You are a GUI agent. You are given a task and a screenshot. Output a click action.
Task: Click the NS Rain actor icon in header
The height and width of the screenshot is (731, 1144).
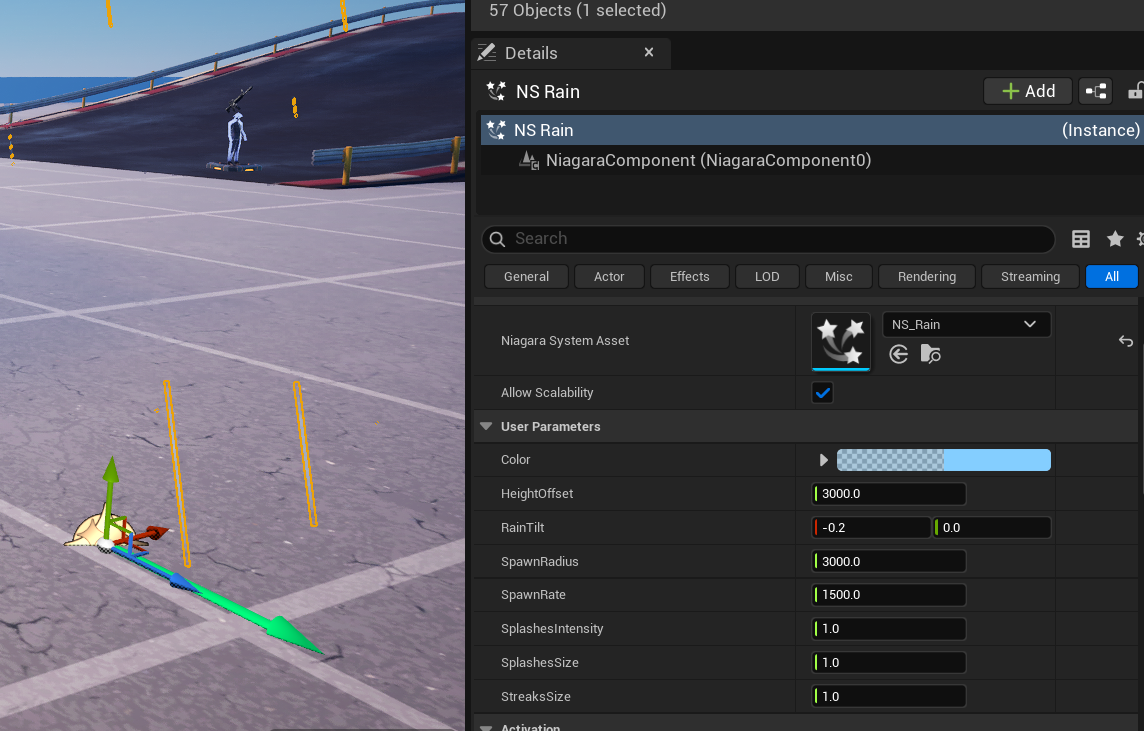(497, 91)
